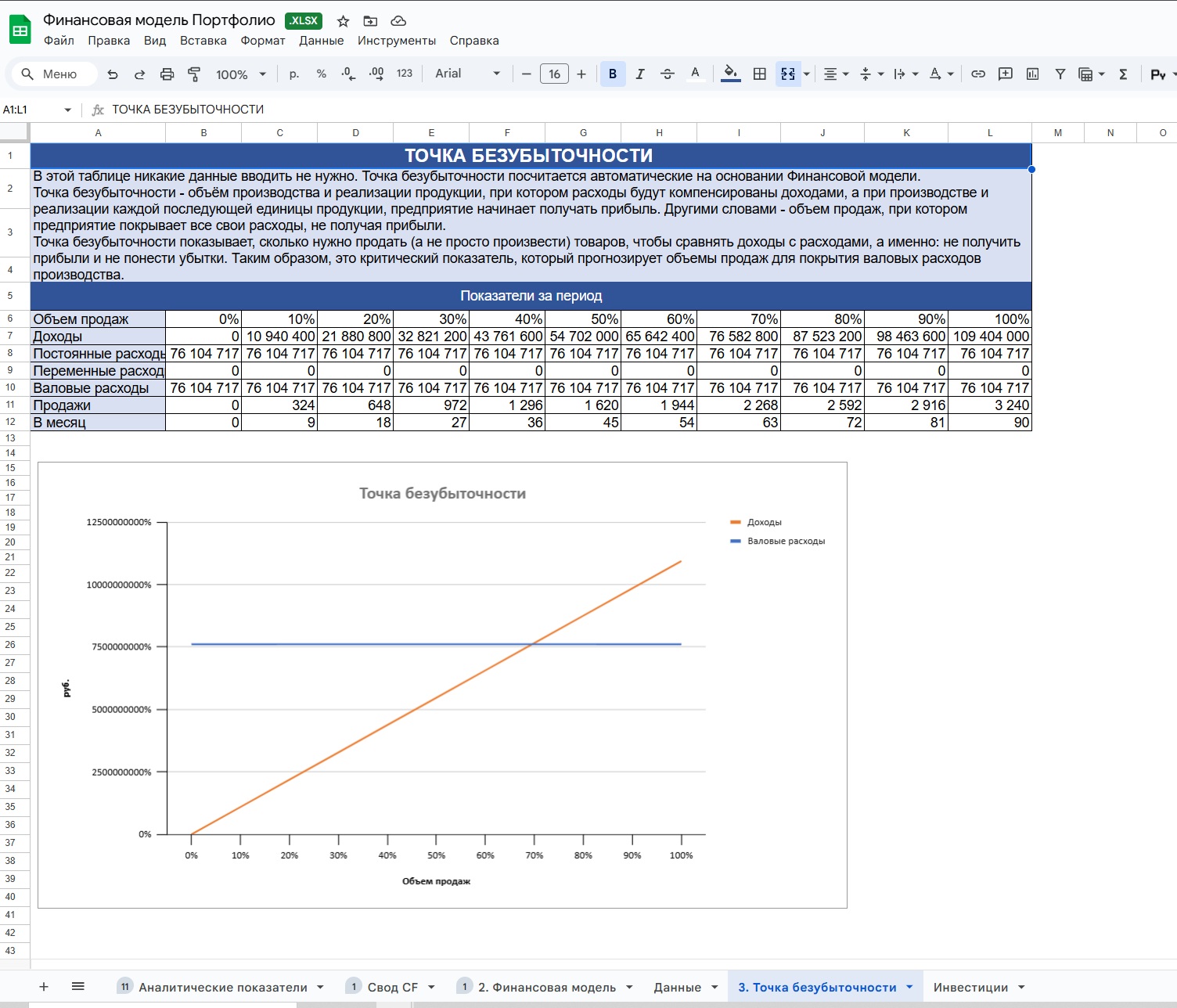Open the Name Box dropdown arrow
The width and height of the screenshot is (1177, 1008).
68,110
